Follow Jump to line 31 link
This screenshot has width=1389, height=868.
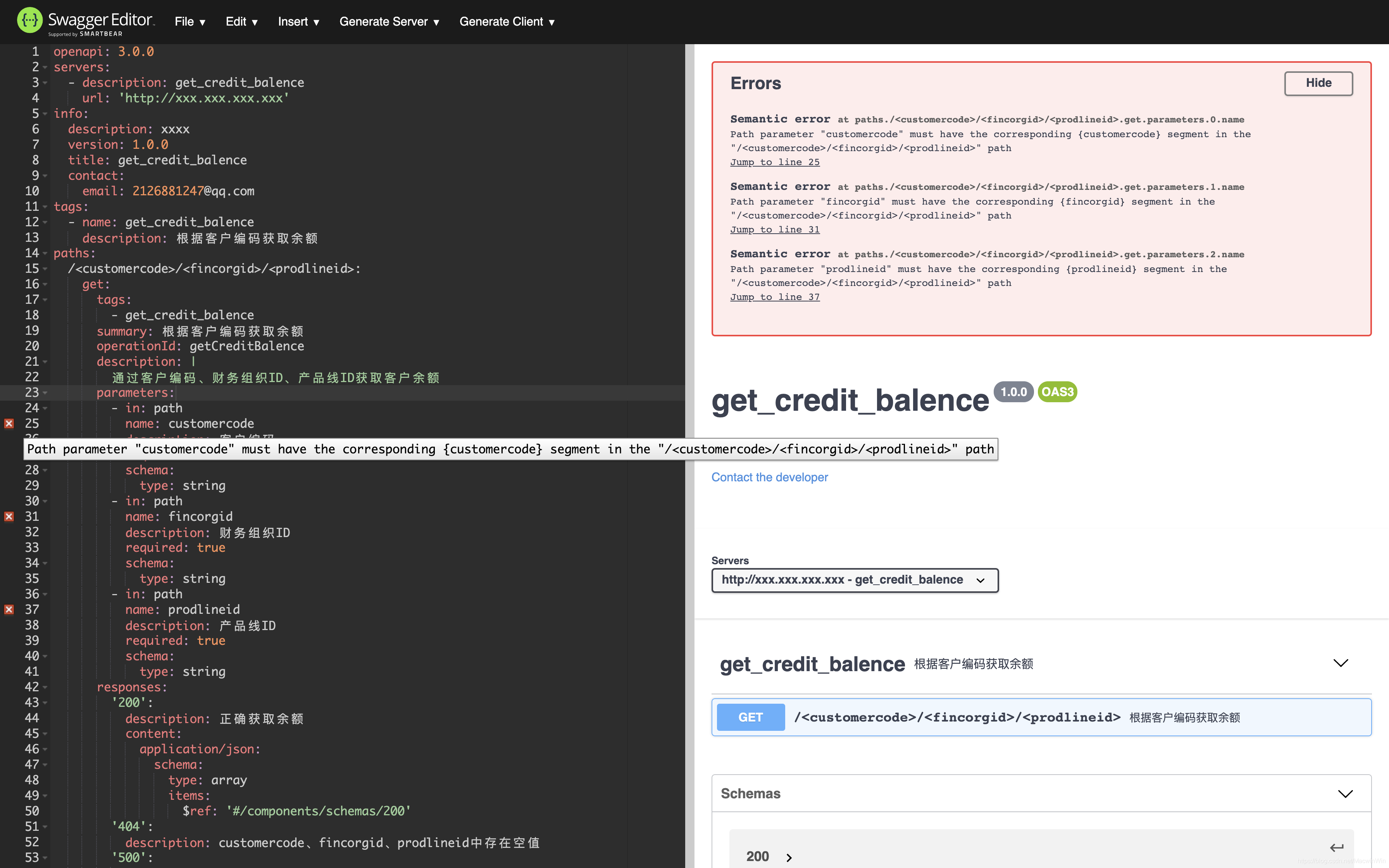pos(775,230)
